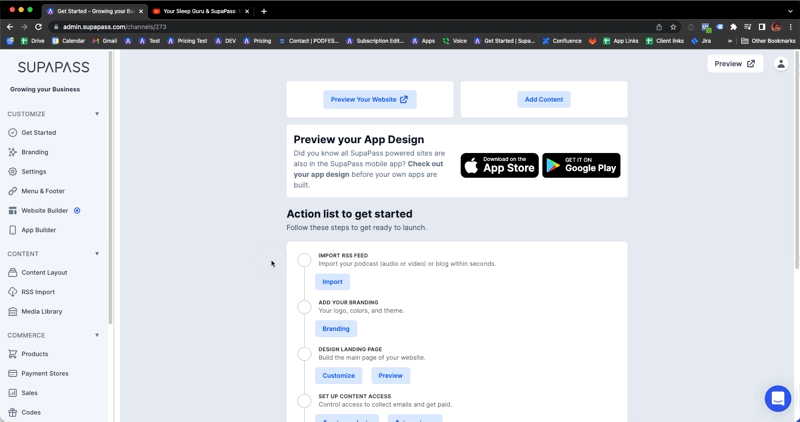Click the browser back arrow
800x422 pixels.
10,27
